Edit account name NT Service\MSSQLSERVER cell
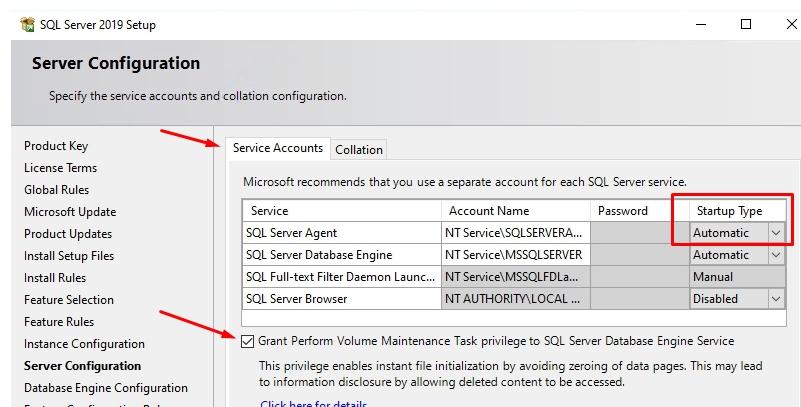 516,255
